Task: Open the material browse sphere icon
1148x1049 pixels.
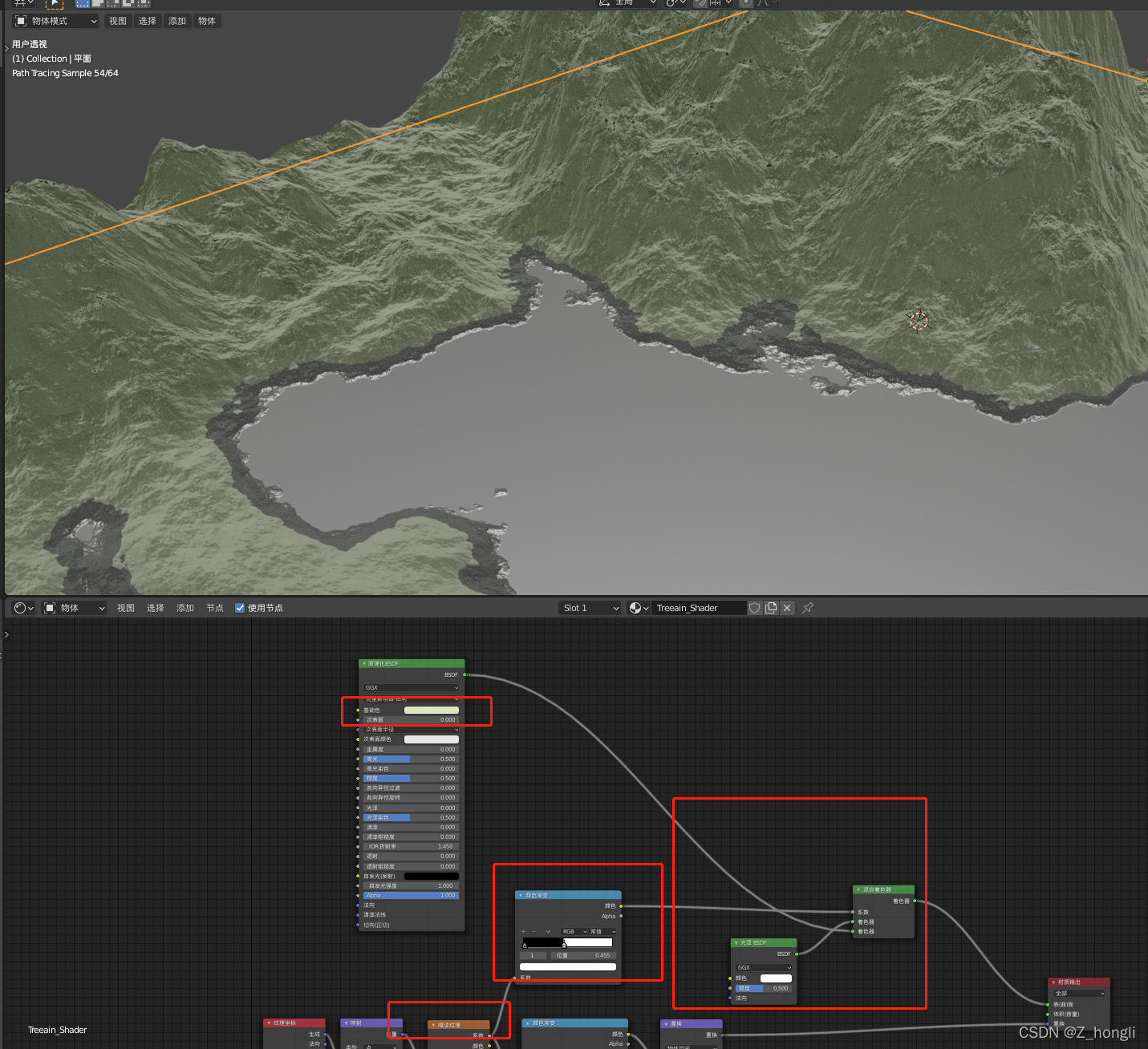Action: [639, 608]
